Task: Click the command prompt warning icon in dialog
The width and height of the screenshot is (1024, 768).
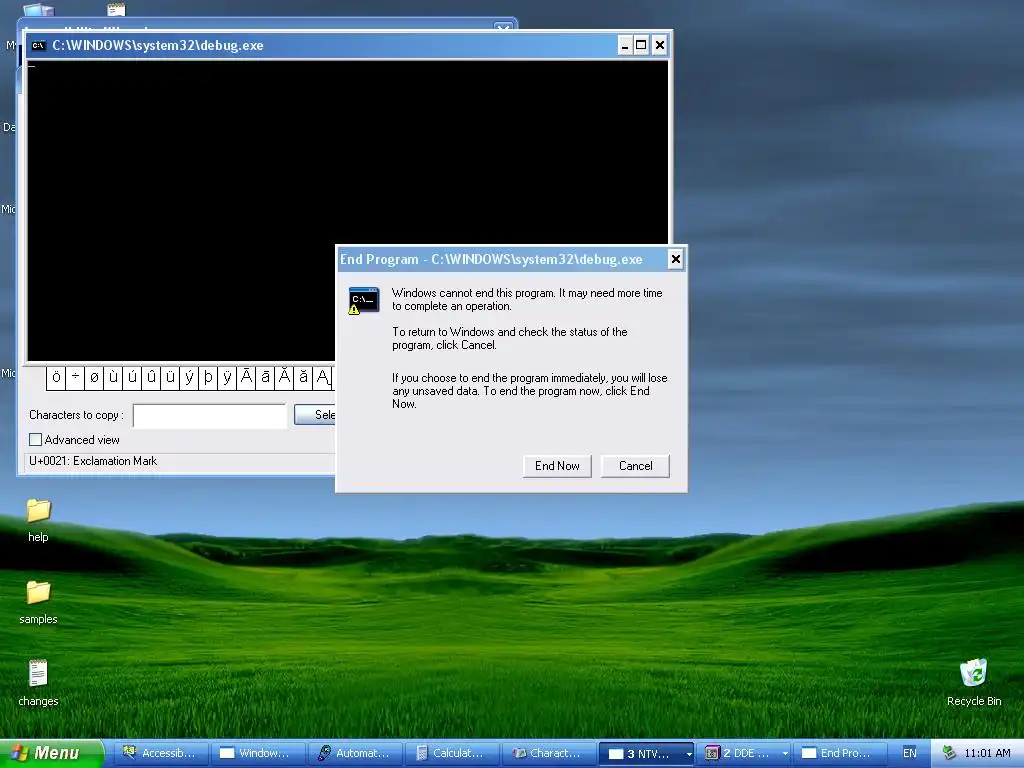Action: pyautogui.click(x=364, y=300)
